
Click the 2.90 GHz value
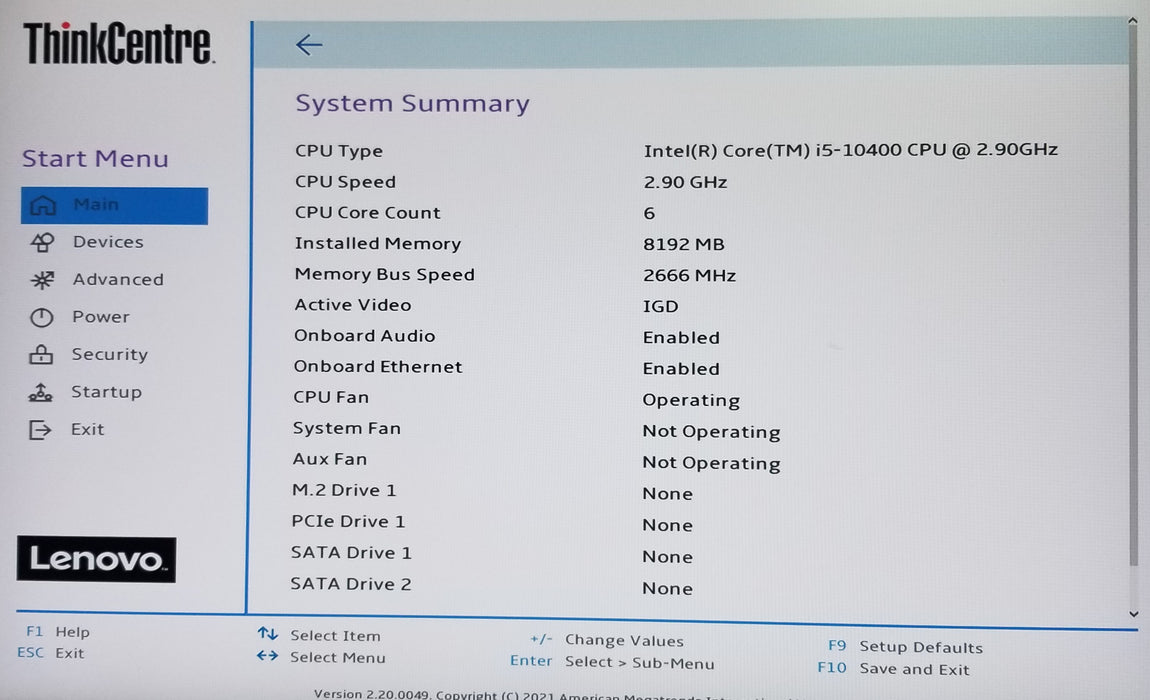(685, 182)
